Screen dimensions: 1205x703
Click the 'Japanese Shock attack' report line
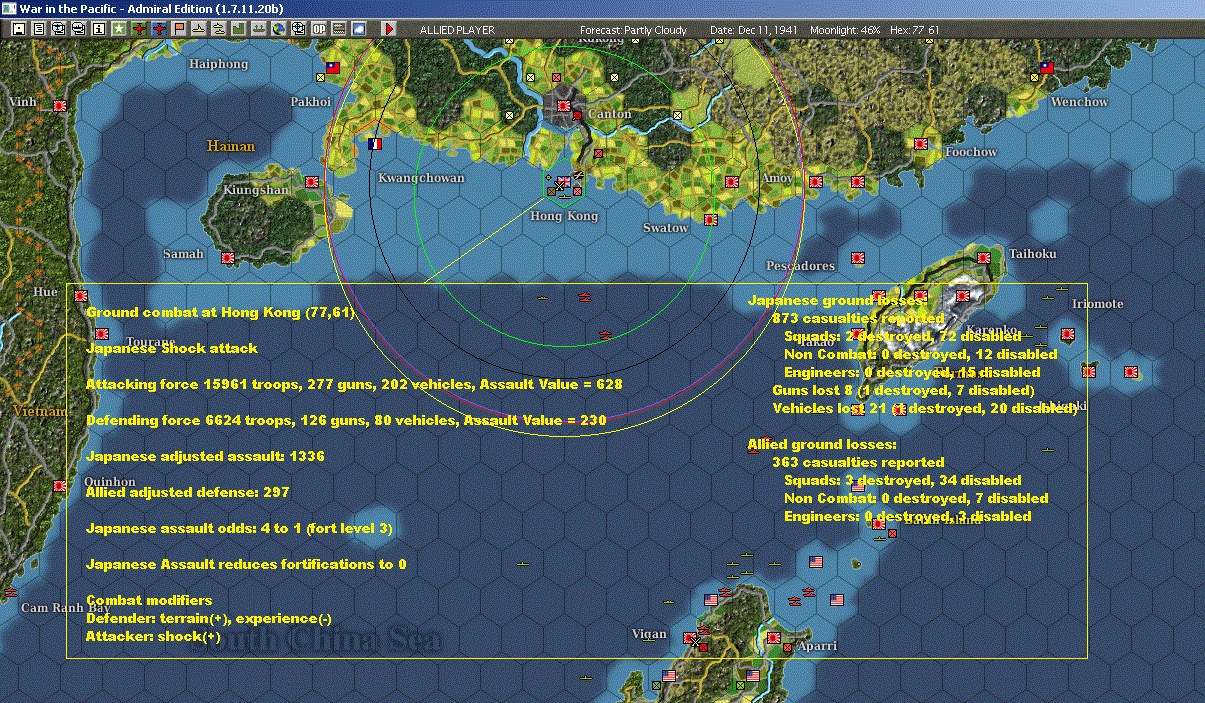[172, 348]
